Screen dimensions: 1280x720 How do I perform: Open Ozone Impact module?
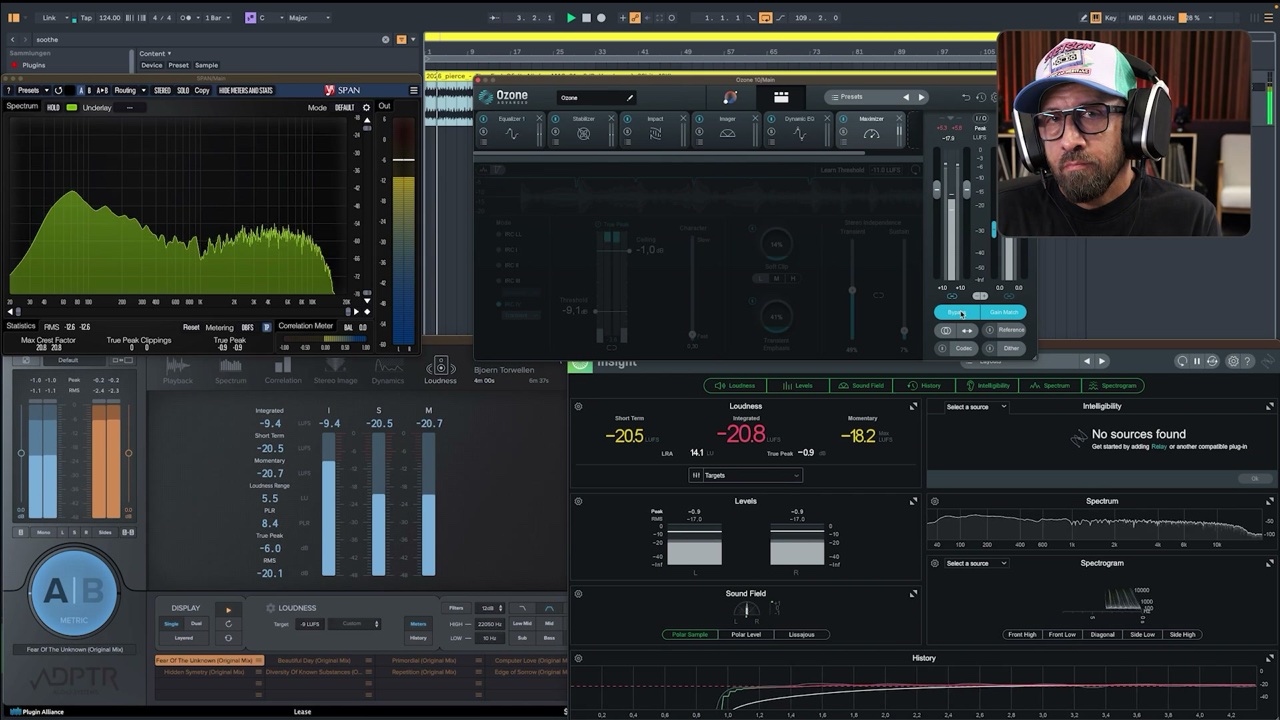655,129
